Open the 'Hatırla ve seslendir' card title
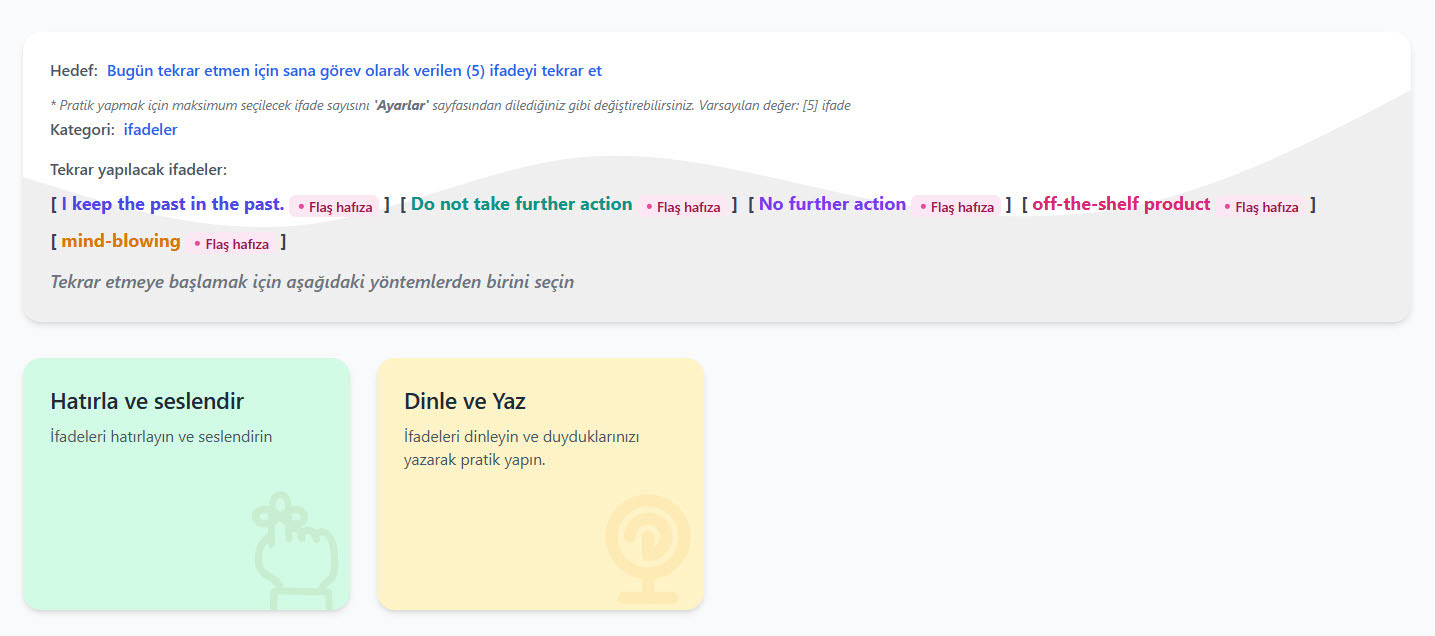This screenshot has height=636, width=1435. (147, 401)
